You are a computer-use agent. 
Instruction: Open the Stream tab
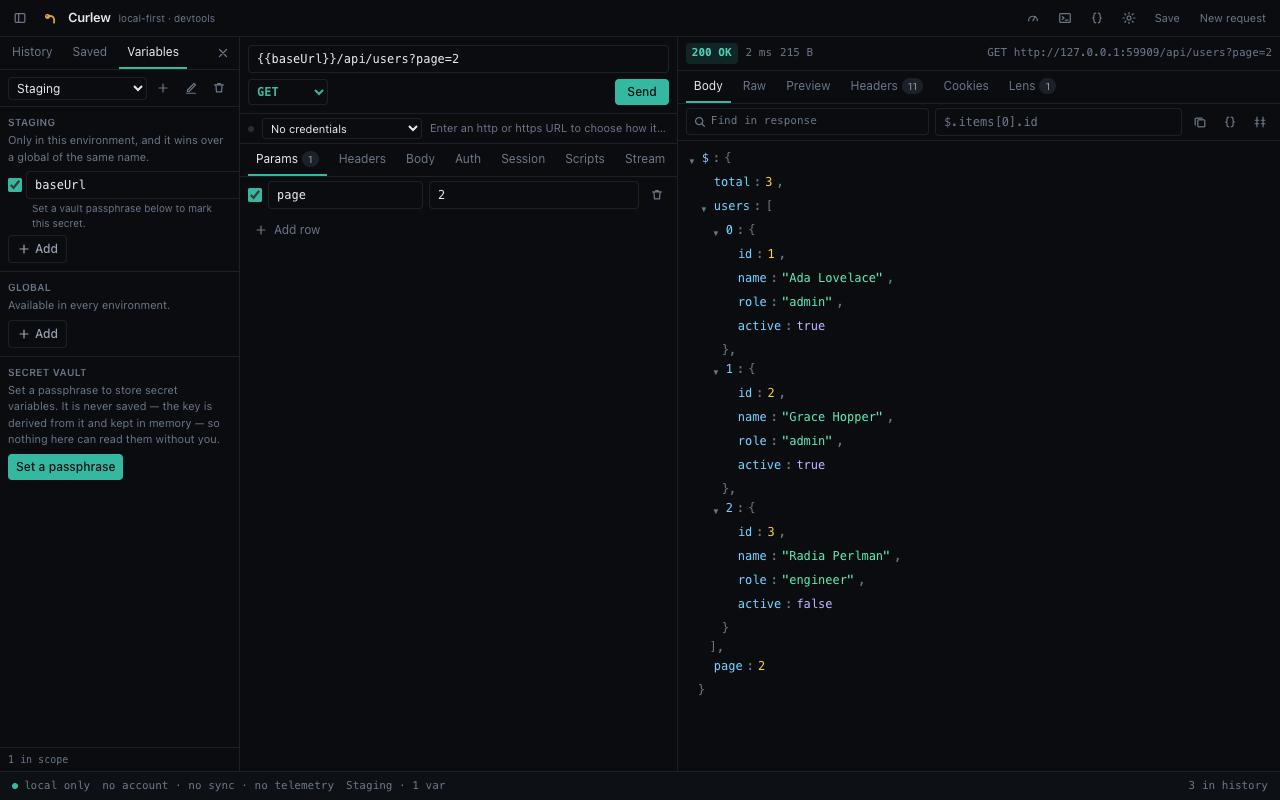[645, 159]
